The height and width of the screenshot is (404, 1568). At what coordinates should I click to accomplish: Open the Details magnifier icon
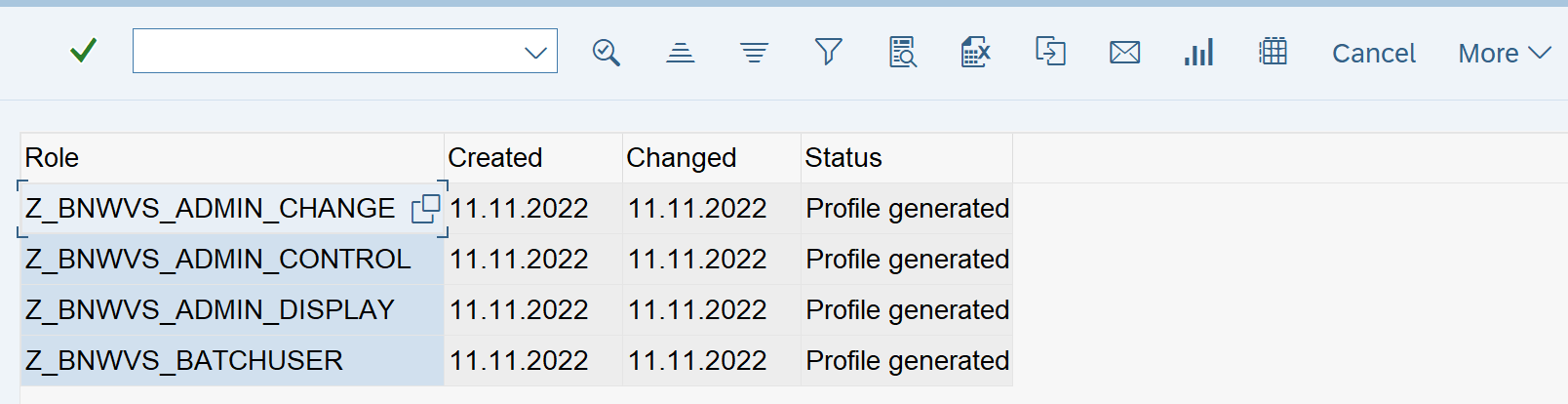606,53
